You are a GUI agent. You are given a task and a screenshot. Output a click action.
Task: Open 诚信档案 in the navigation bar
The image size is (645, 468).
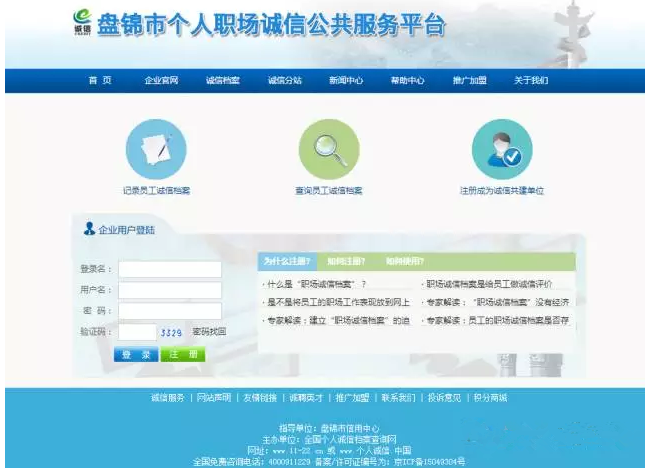(x=222, y=80)
